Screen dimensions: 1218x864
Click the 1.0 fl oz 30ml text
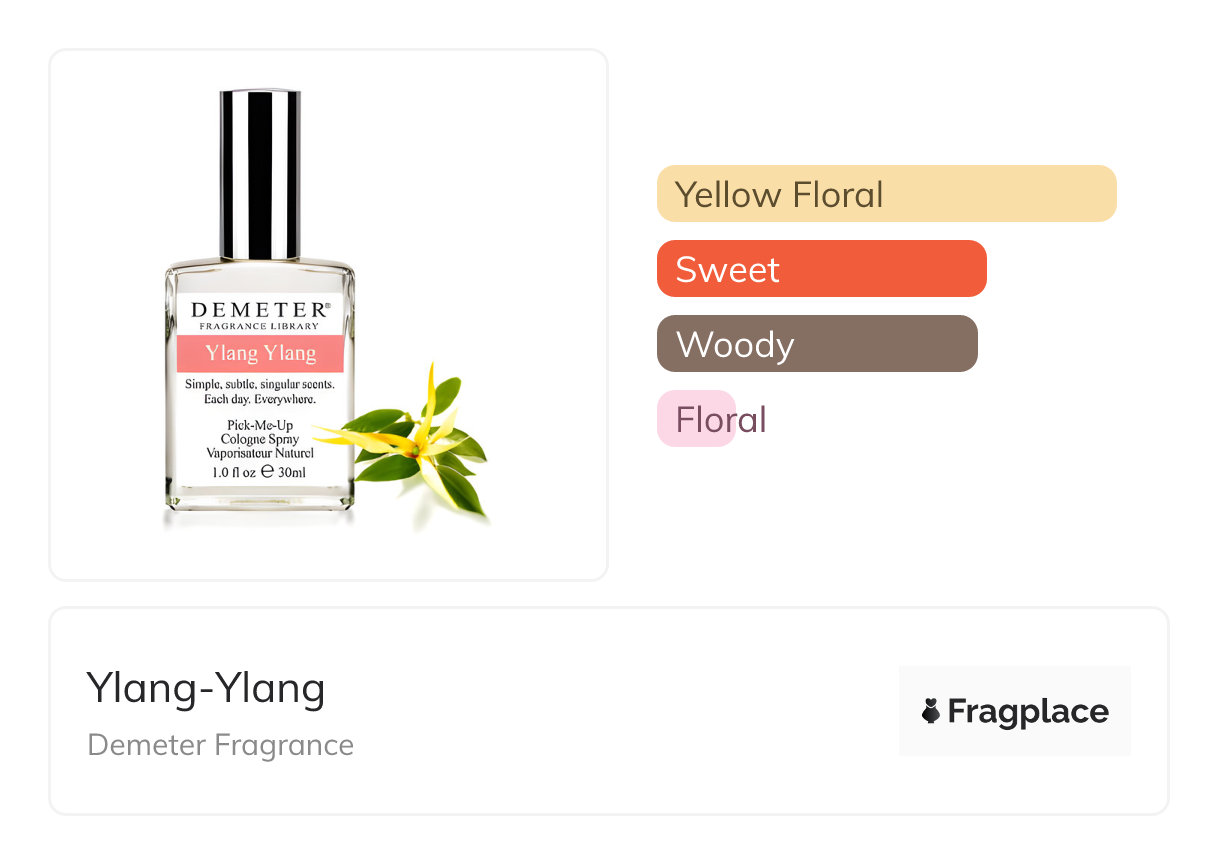[x=259, y=472]
